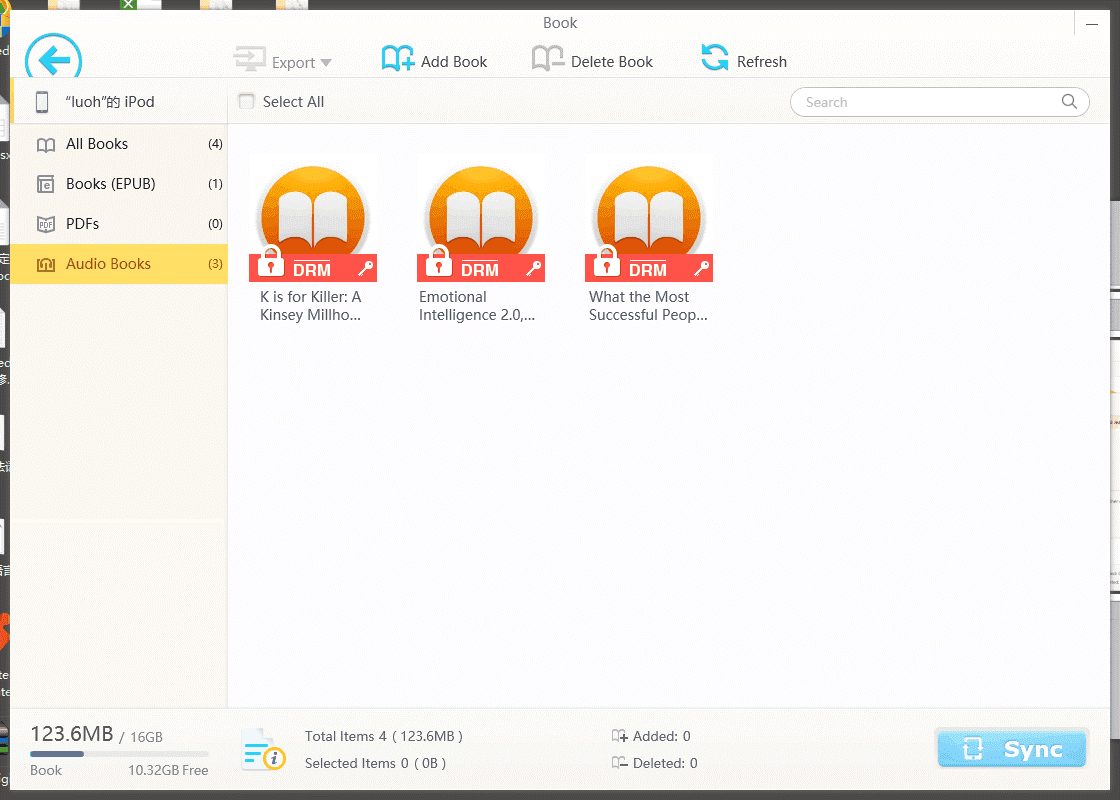Click the Audio Books sidebar icon

coord(46,265)
